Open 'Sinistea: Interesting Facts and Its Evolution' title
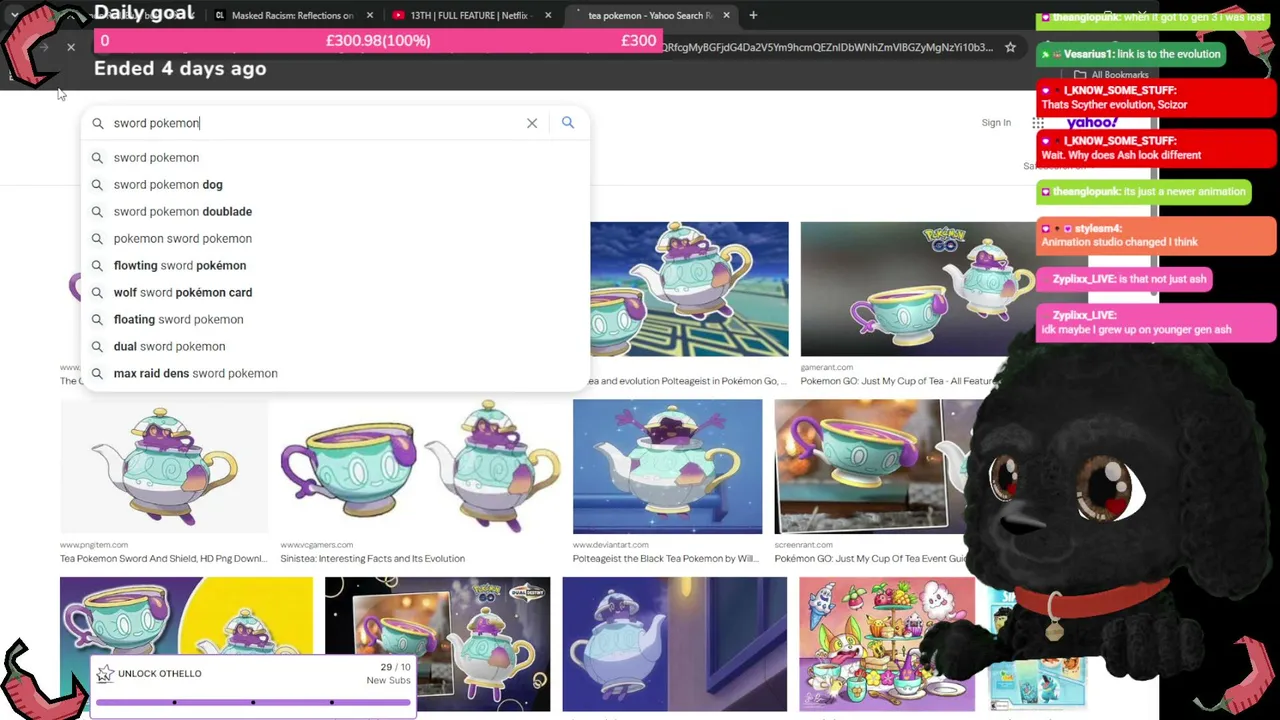Viewport: 1280px width, 720px height. (372, 559)
